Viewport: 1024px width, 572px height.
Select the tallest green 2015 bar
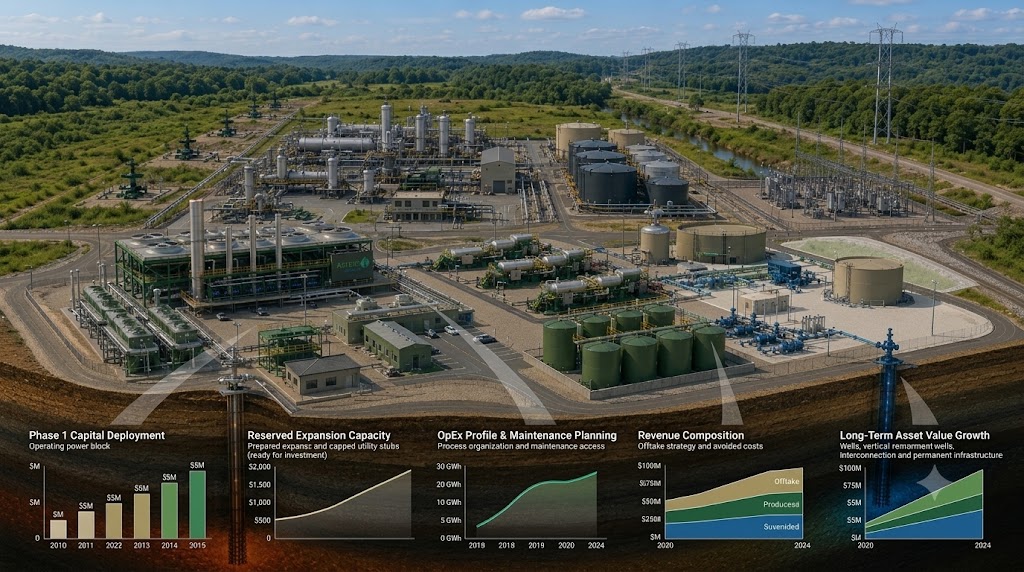[197, 505]
